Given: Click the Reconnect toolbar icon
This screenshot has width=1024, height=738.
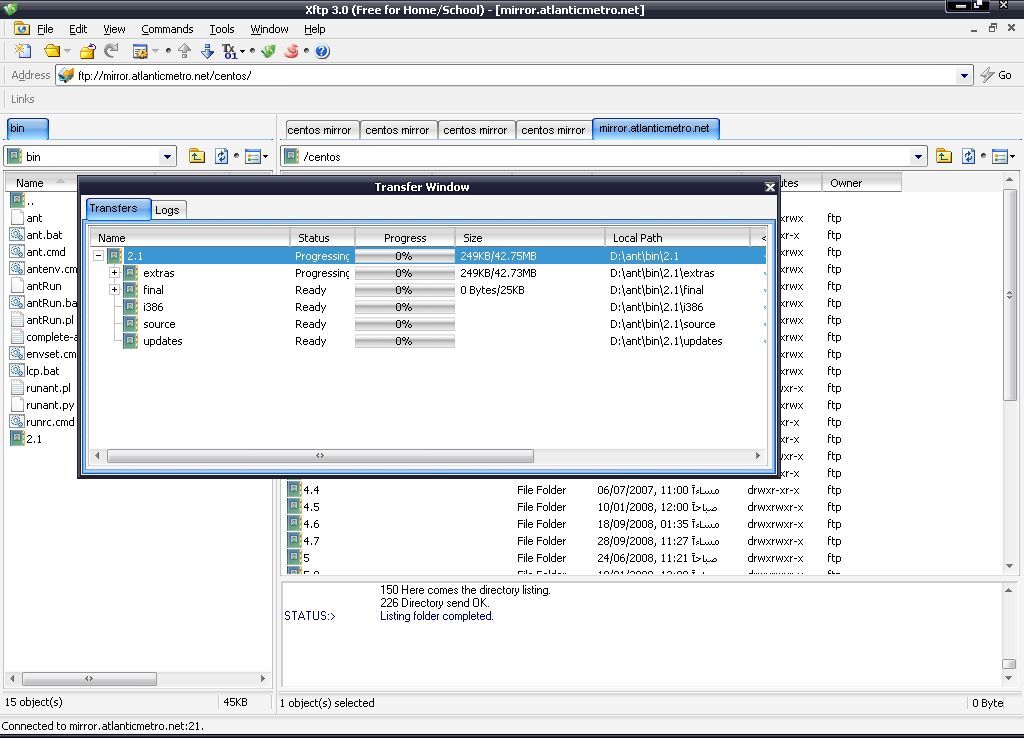Looking at the screenshot, I should tap(109, 52).
